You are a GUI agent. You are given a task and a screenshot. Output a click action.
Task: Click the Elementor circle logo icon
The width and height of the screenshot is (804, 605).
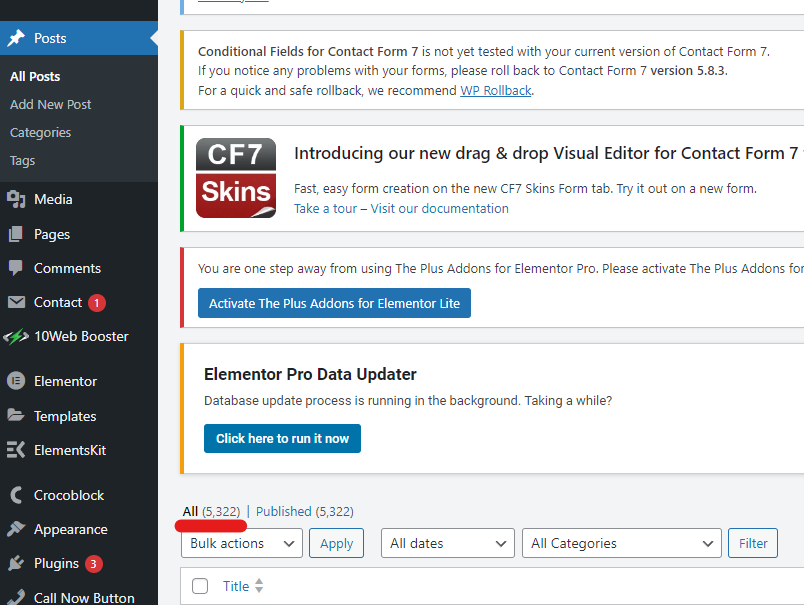[16, 381]
